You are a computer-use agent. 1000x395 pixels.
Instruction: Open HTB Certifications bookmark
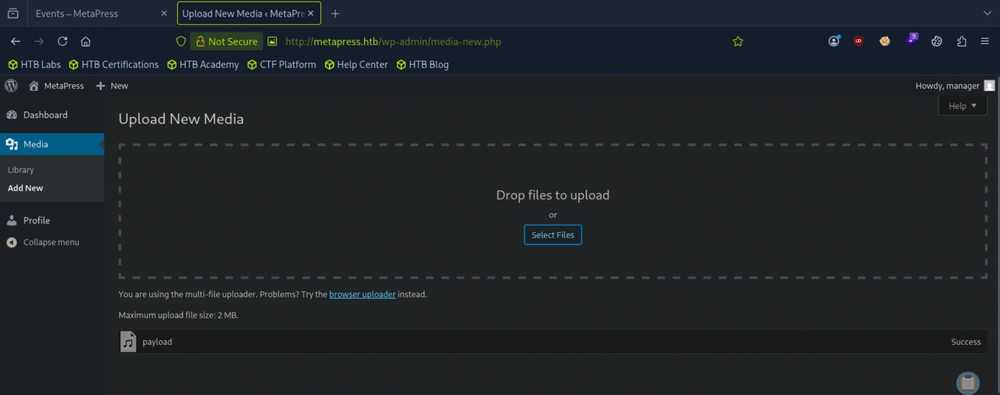point(114,64)
